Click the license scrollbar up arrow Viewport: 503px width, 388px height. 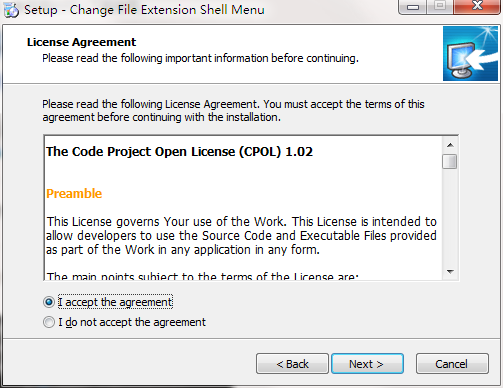pos(450,145)
